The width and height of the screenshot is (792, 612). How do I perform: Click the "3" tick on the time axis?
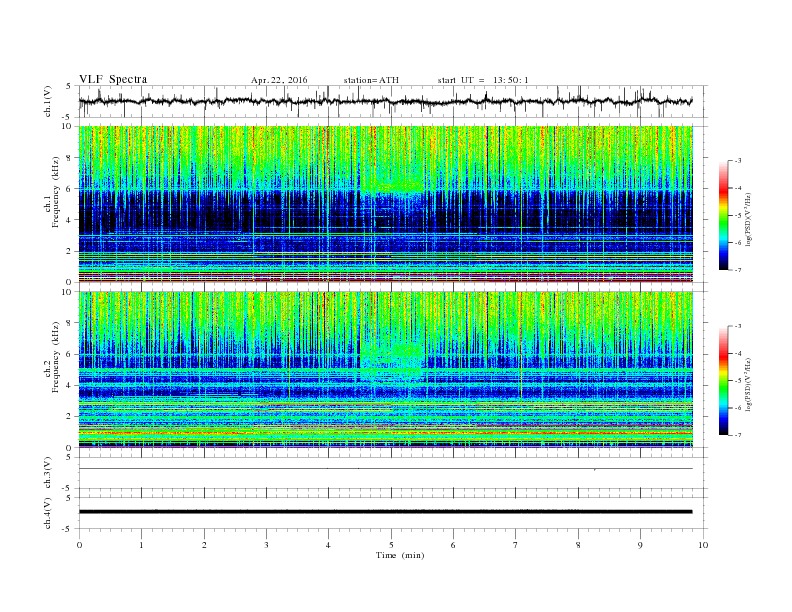coord(266,545)
